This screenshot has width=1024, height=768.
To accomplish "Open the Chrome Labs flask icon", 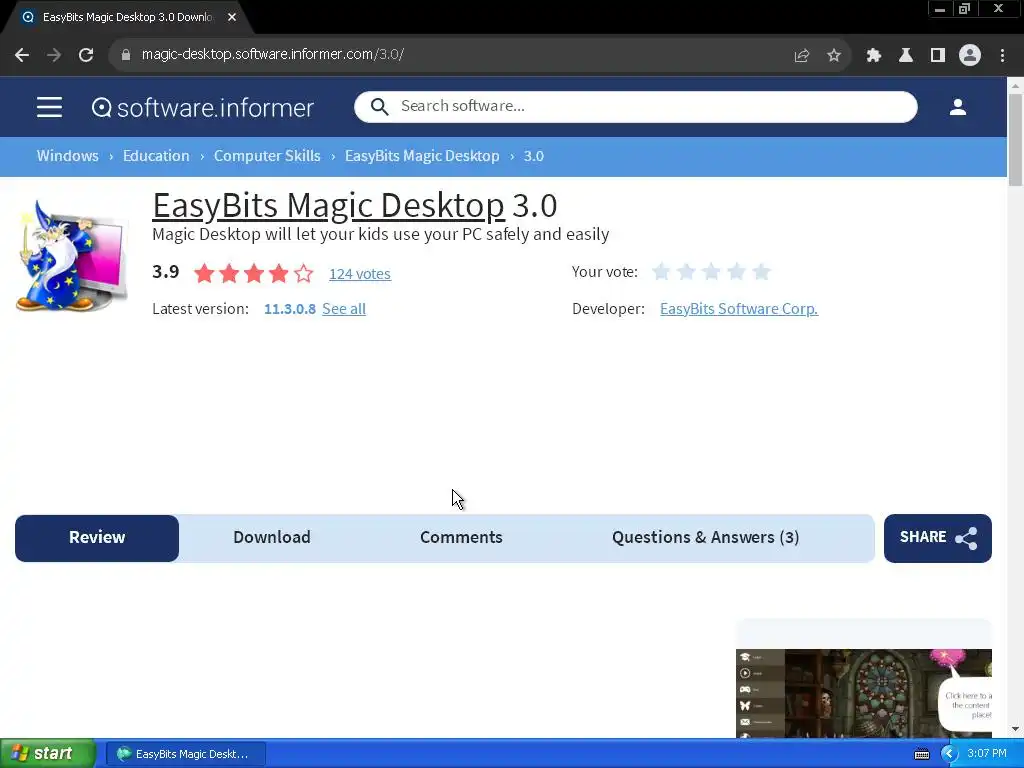I will (906, 56).
